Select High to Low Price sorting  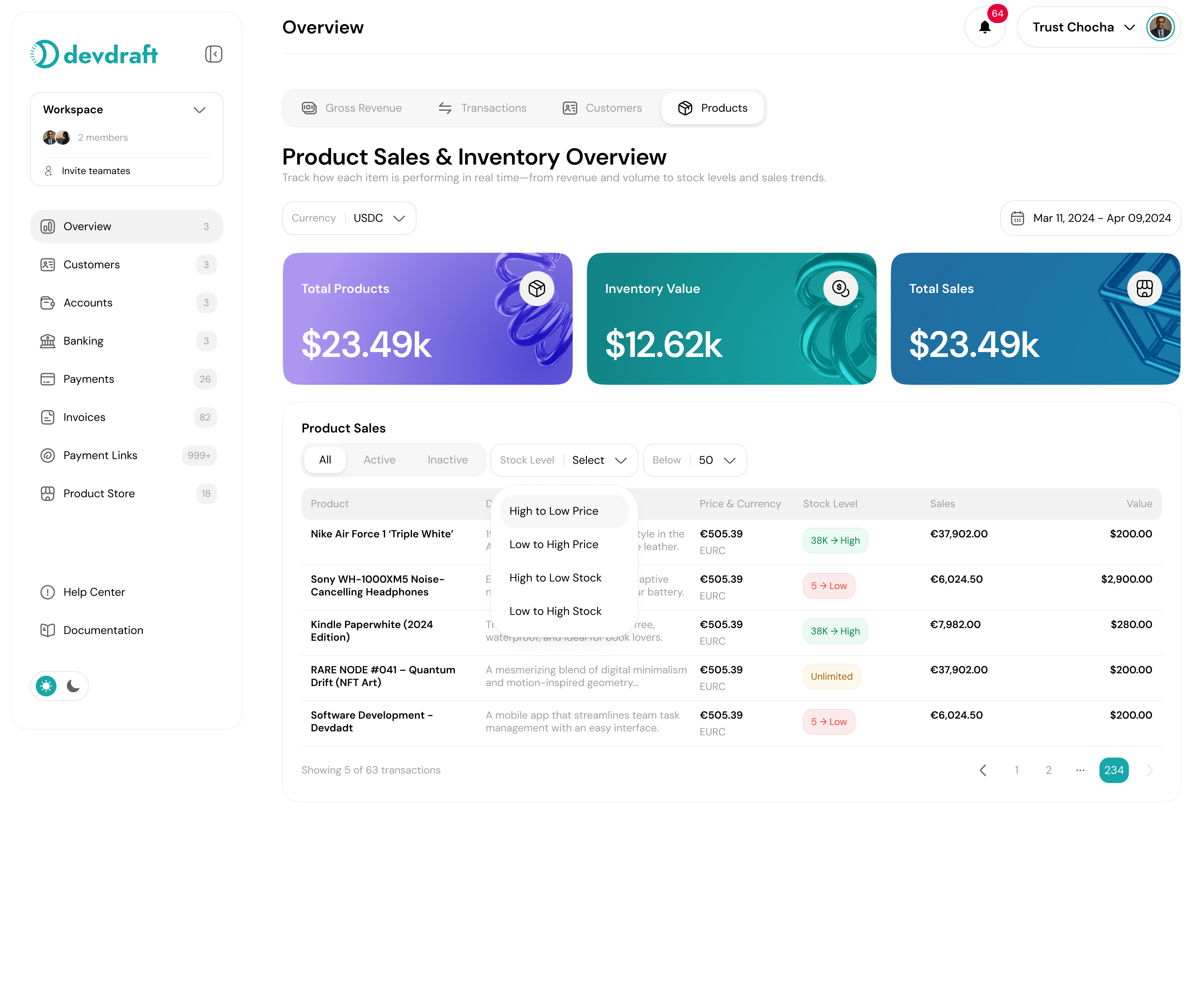click(554, 511)
